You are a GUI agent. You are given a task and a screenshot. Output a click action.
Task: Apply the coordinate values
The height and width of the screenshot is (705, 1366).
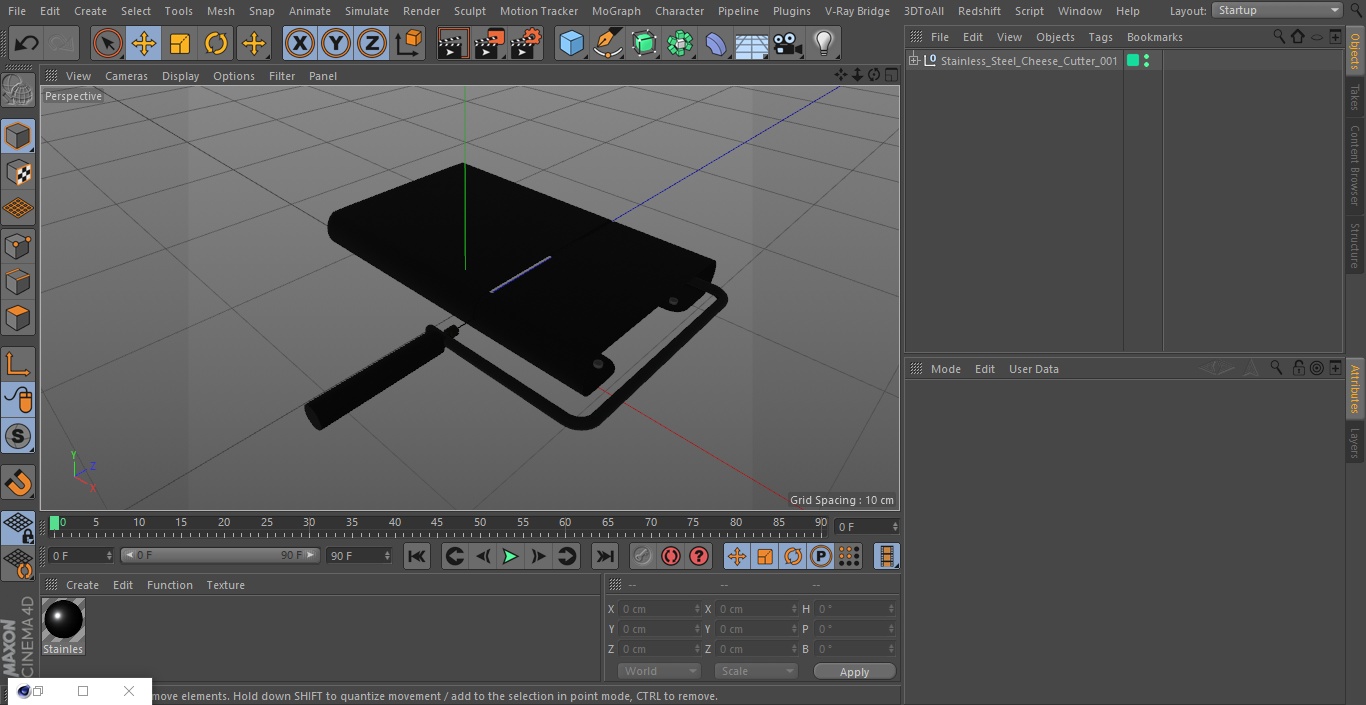pyautogui.click(x=854, y=671)
